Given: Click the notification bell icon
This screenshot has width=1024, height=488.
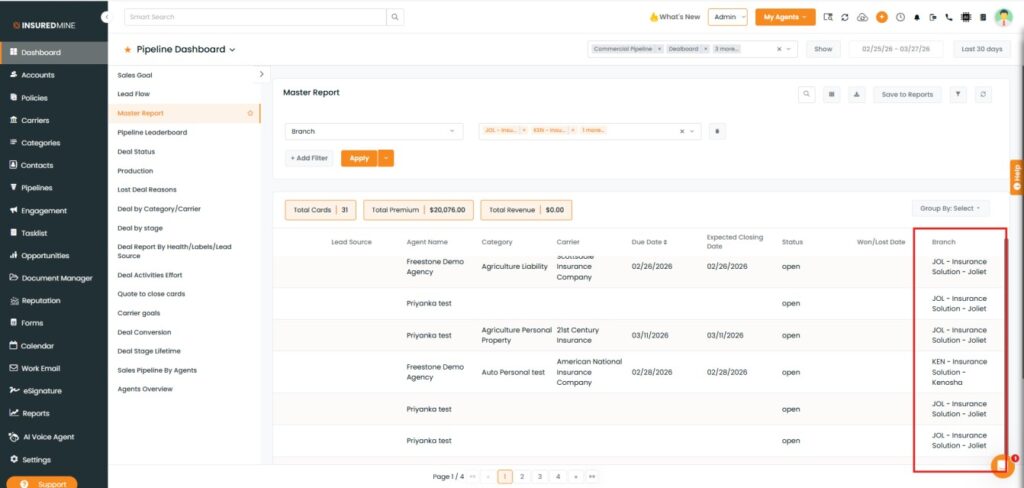Looking at the screenshot, I should [917, 17].
